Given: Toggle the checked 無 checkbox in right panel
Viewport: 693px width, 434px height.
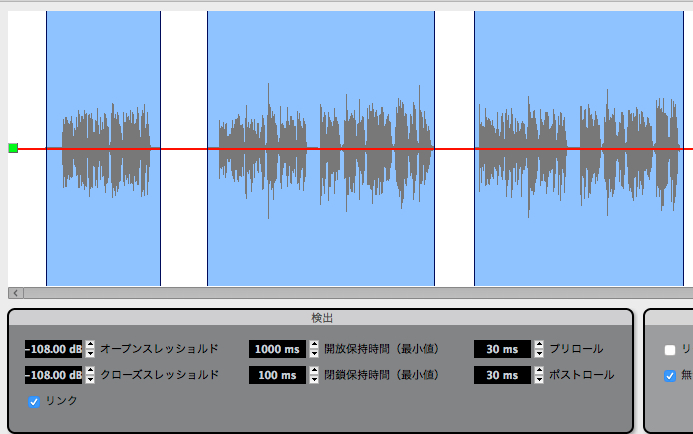Looking at the screenshot, I should [x=670, y=376].
